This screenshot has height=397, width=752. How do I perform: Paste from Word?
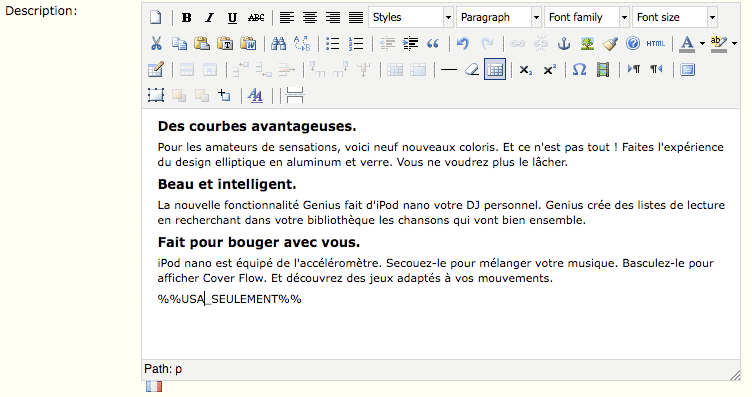tap(248, 44)
